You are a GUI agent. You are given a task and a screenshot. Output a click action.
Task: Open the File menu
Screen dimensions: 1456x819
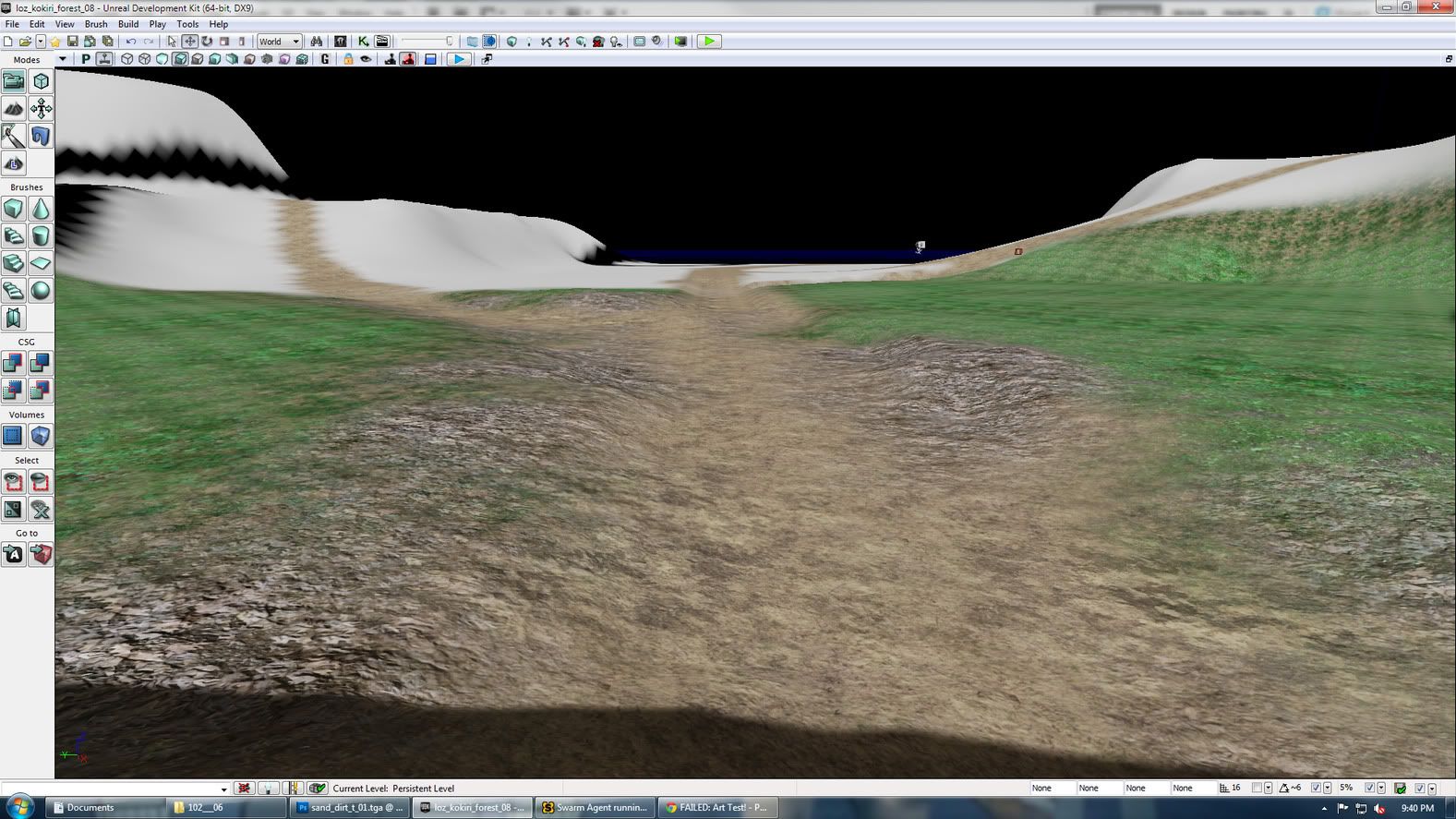[x=12, y=24]
